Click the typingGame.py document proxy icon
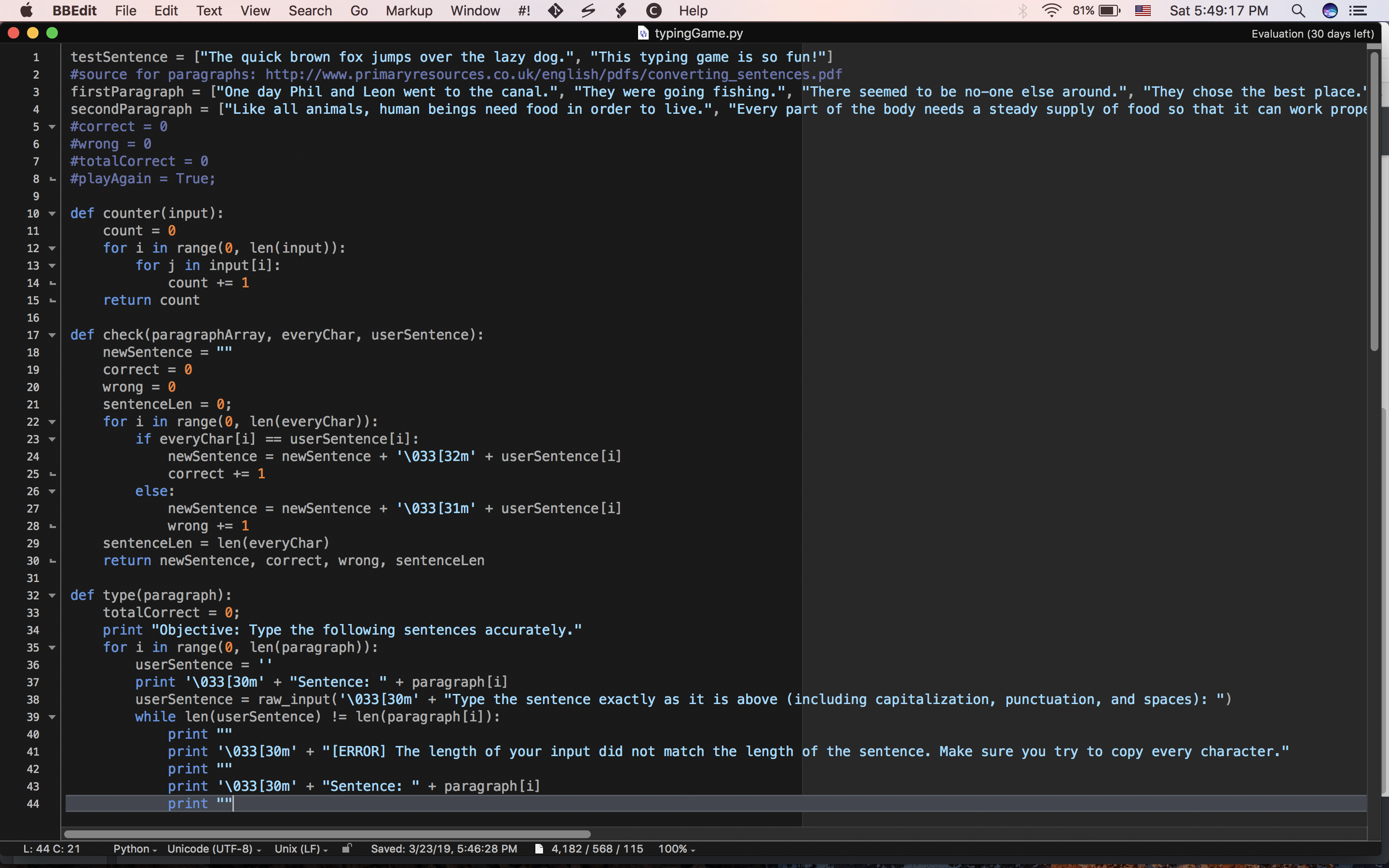This screenshot has height=868, width=1389. [643, 33]
